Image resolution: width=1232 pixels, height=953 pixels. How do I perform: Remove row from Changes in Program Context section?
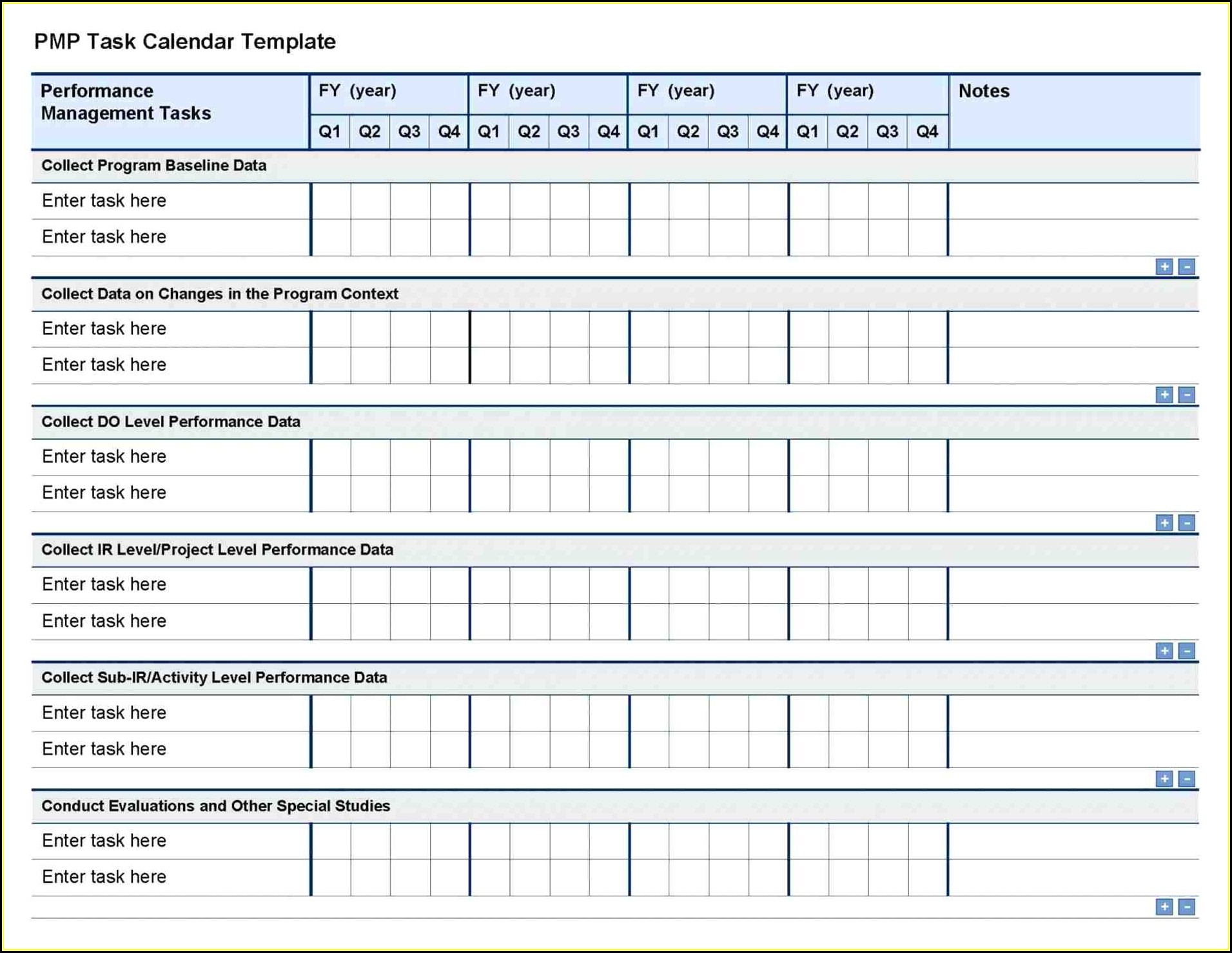click(1186, 395)
